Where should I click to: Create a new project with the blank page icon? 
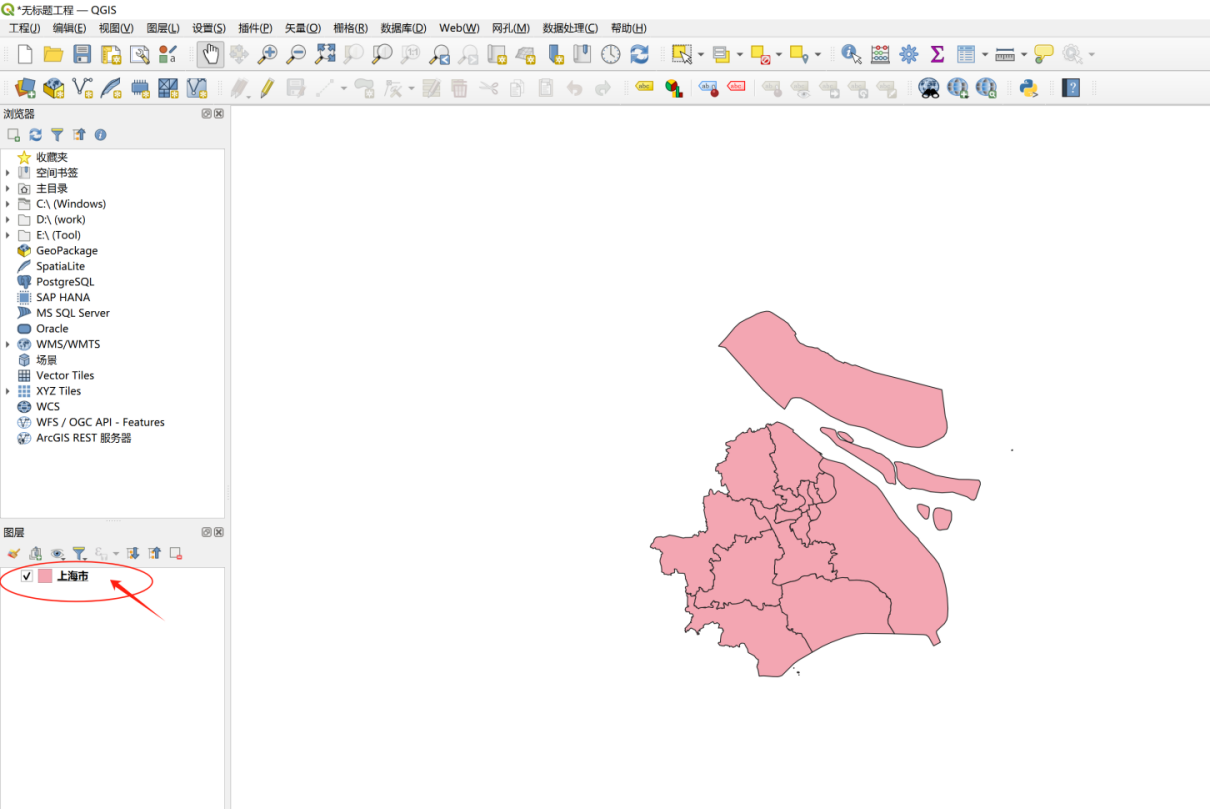25,55
